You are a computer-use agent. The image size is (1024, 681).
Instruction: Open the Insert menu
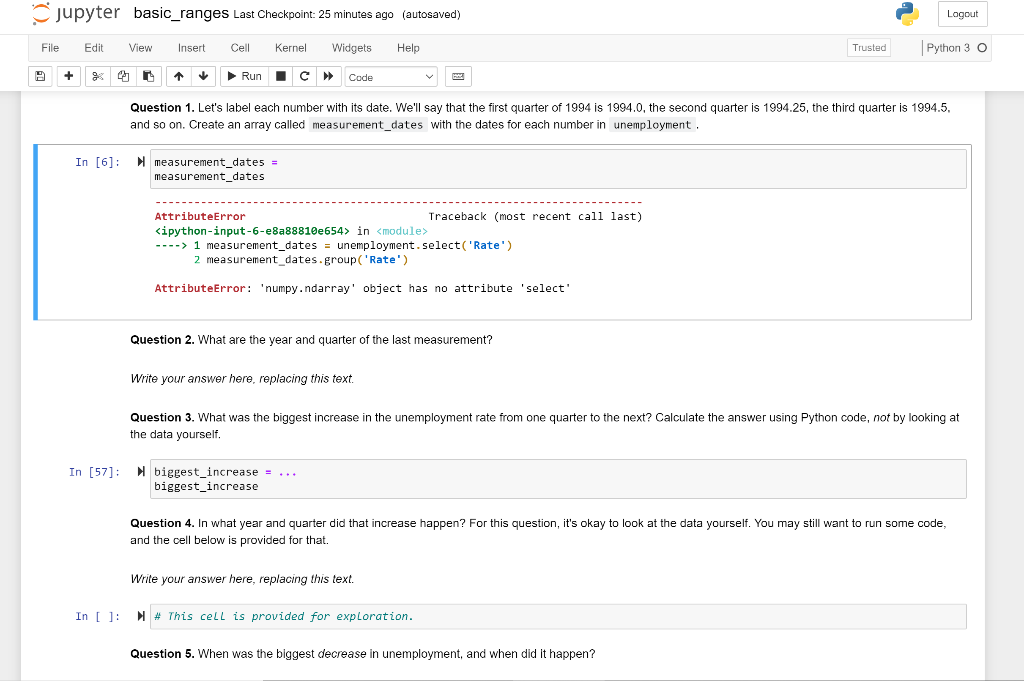pyautogui.click(x=191, y=47)
